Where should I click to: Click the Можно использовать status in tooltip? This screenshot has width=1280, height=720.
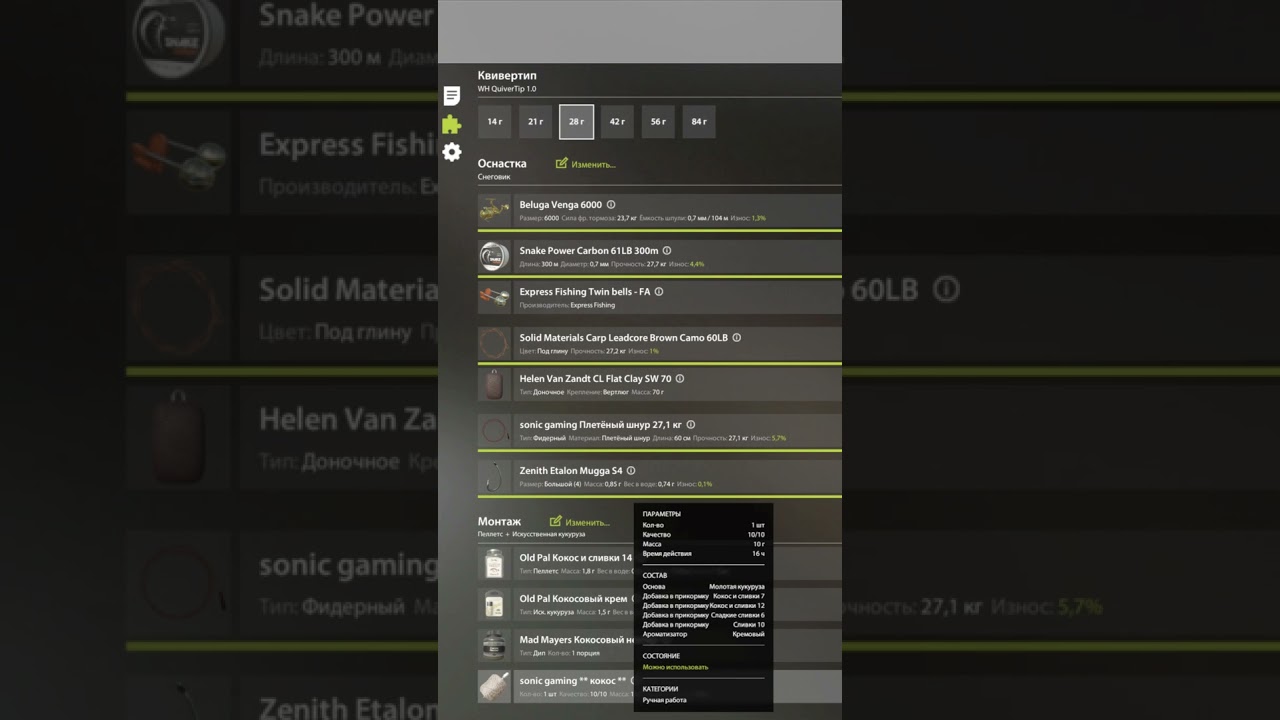(675, 667)
